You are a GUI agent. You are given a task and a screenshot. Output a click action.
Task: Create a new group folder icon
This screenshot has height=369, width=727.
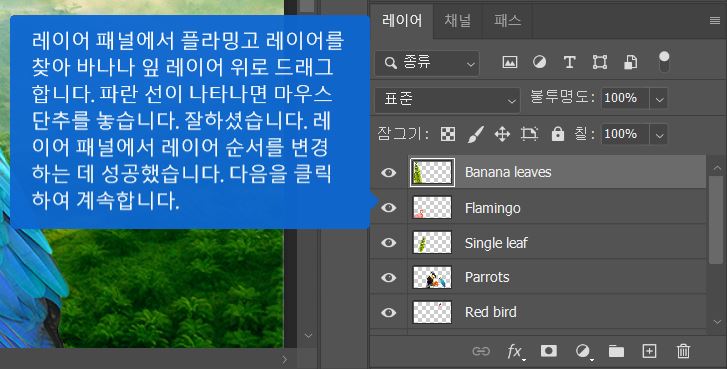point(616,351)
